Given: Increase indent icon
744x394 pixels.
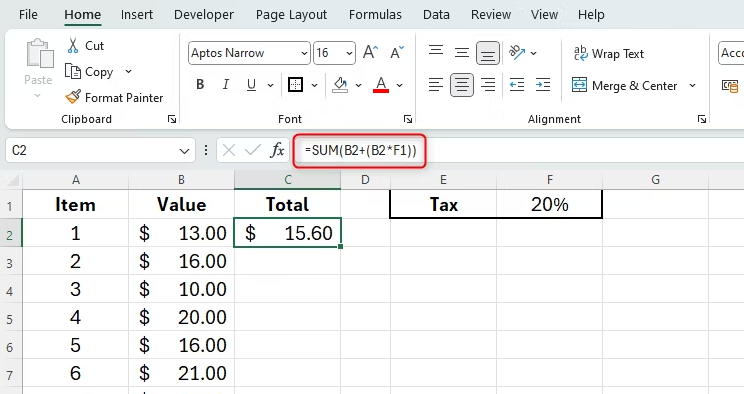Looking at the screenshot, I should pos(543,85).
